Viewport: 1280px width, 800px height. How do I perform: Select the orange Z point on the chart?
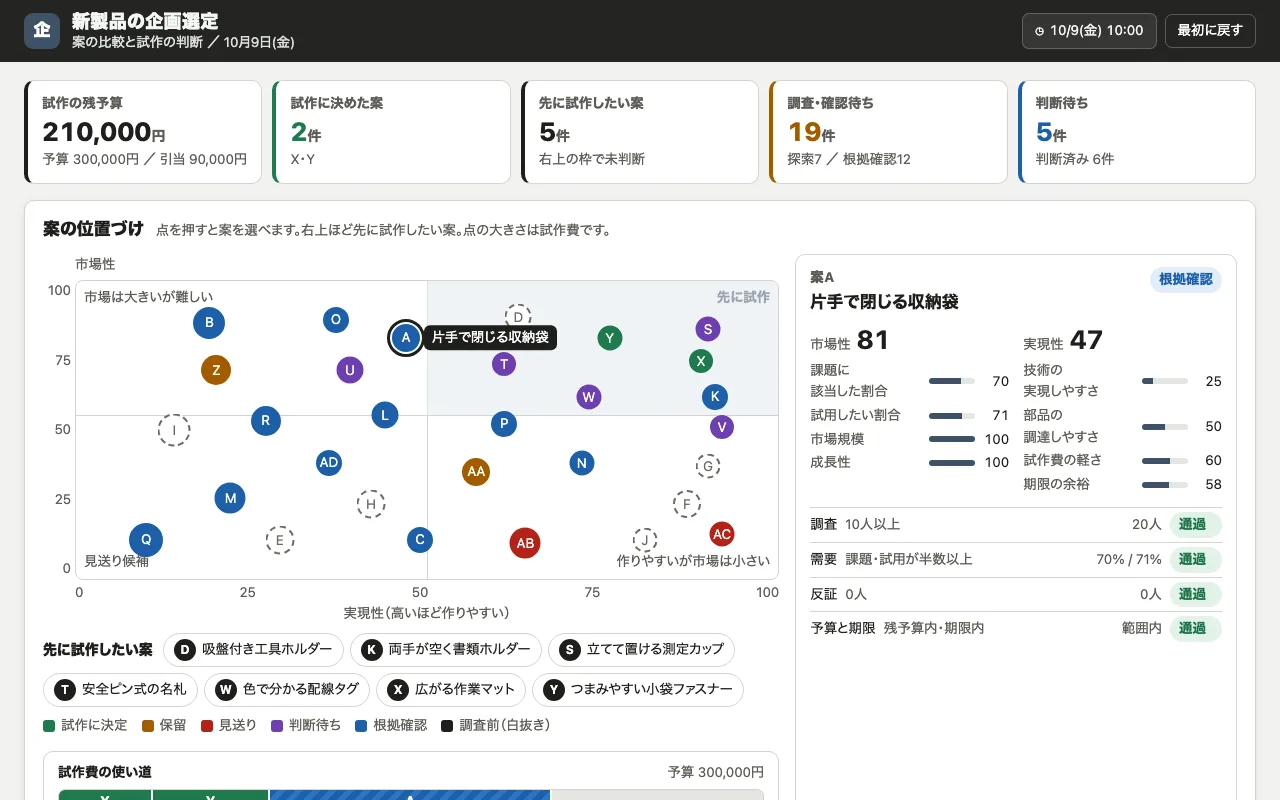tap(216, 370)
